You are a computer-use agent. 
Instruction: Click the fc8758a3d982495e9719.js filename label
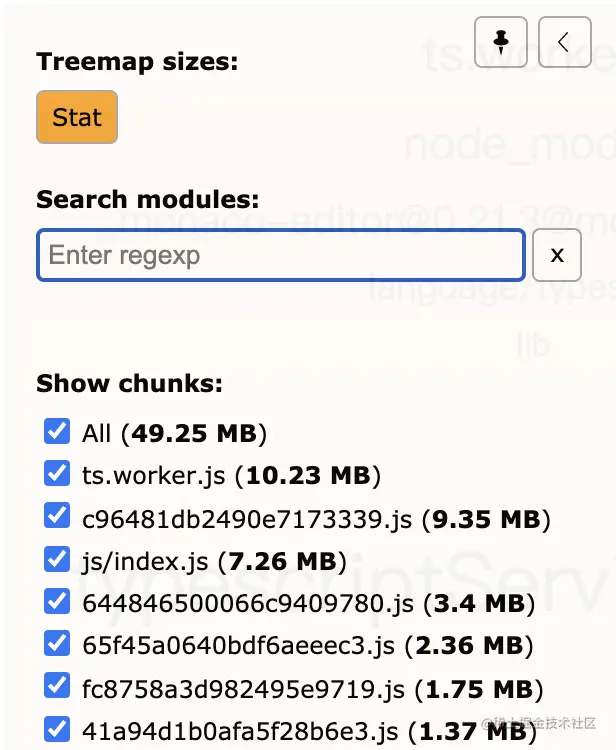click(x=250, y=689)
